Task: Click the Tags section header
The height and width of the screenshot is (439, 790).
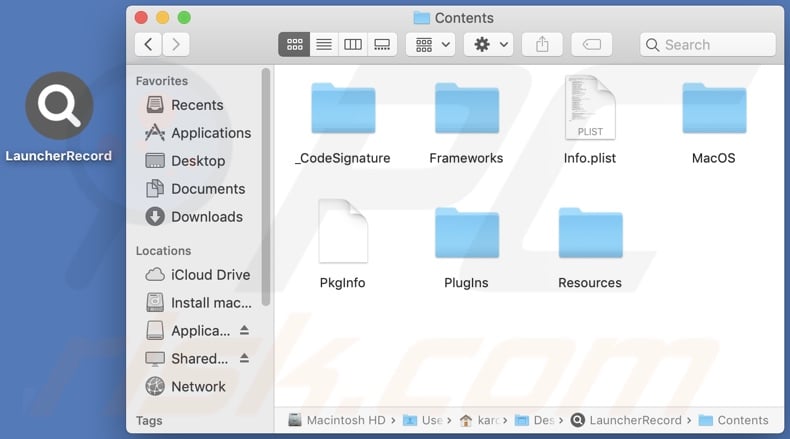Action: pos(149,420)
